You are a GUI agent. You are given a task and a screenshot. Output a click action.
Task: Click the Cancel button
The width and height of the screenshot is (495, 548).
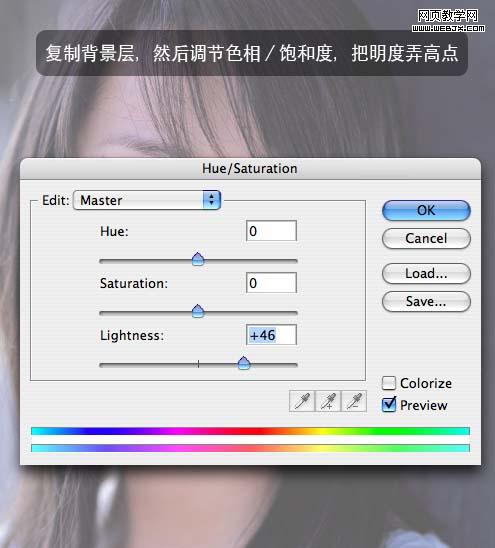tap(426, 238)
